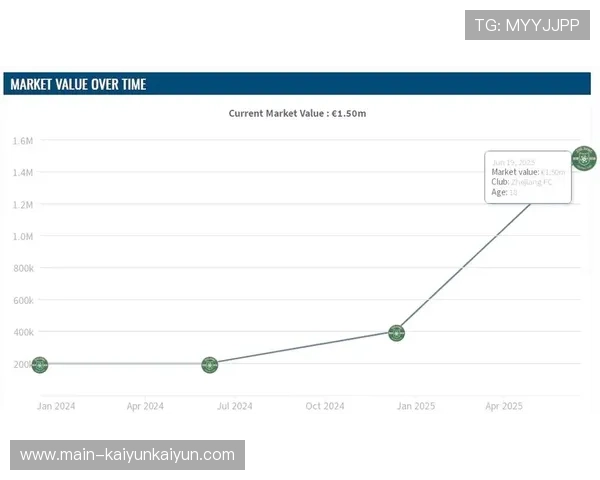Click the Oct 2024 x-axis label
Image resolution: width=600 pixels, height=480 pixels.
point(325,406)
